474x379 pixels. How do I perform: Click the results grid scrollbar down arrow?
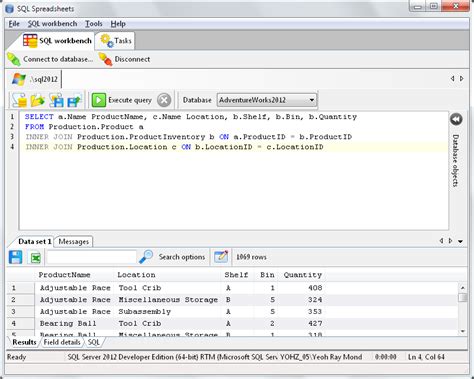(x=463, y=331)
